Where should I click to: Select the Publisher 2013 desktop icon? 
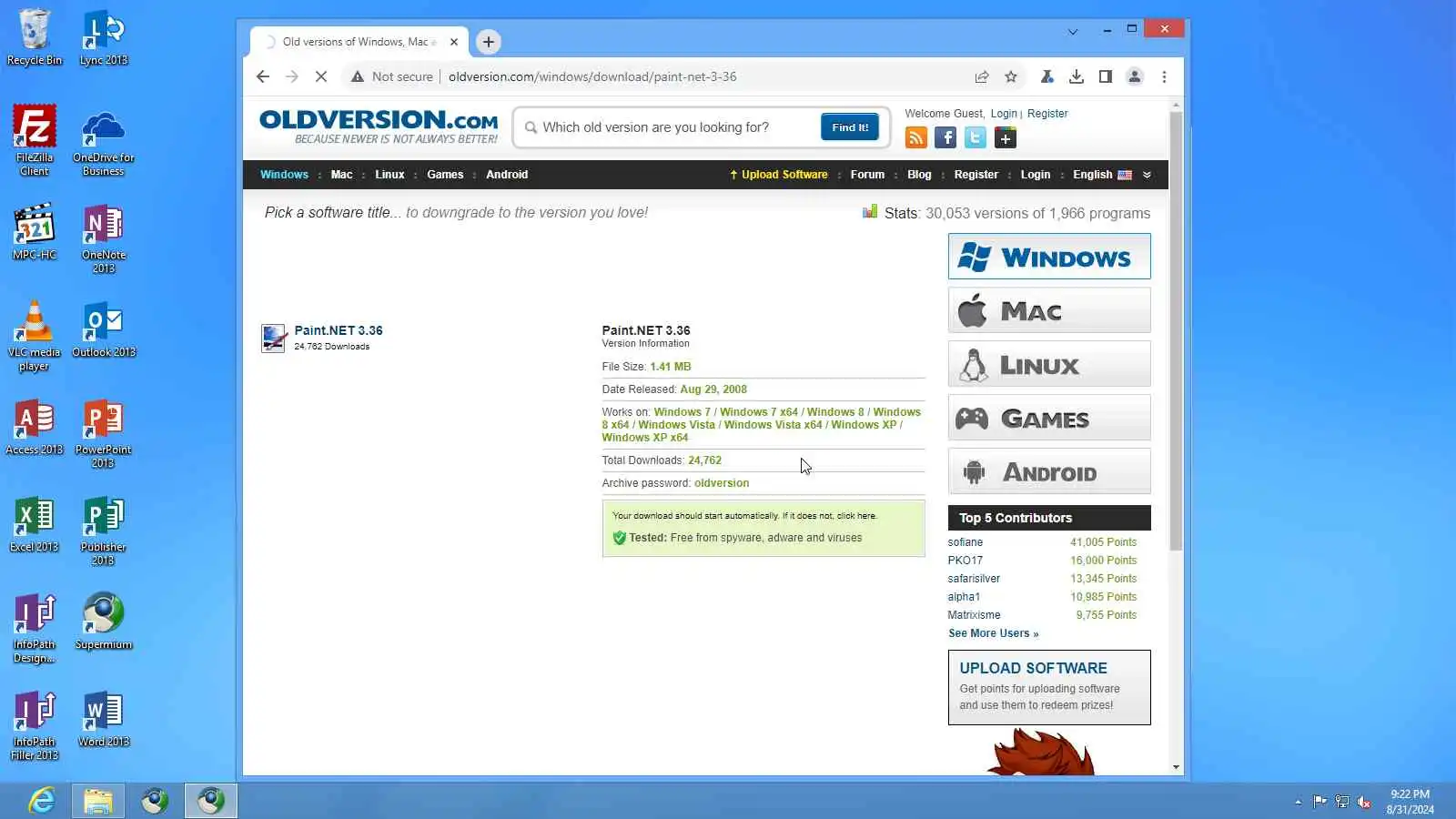pos(104,530)
